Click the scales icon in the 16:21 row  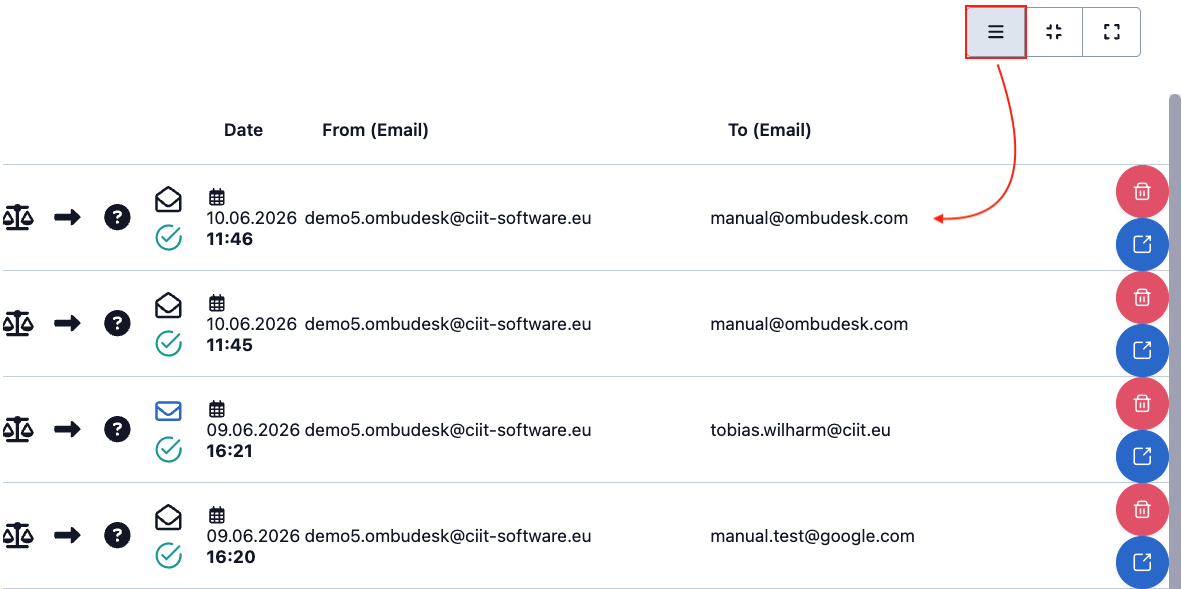(x=18, y=430)
